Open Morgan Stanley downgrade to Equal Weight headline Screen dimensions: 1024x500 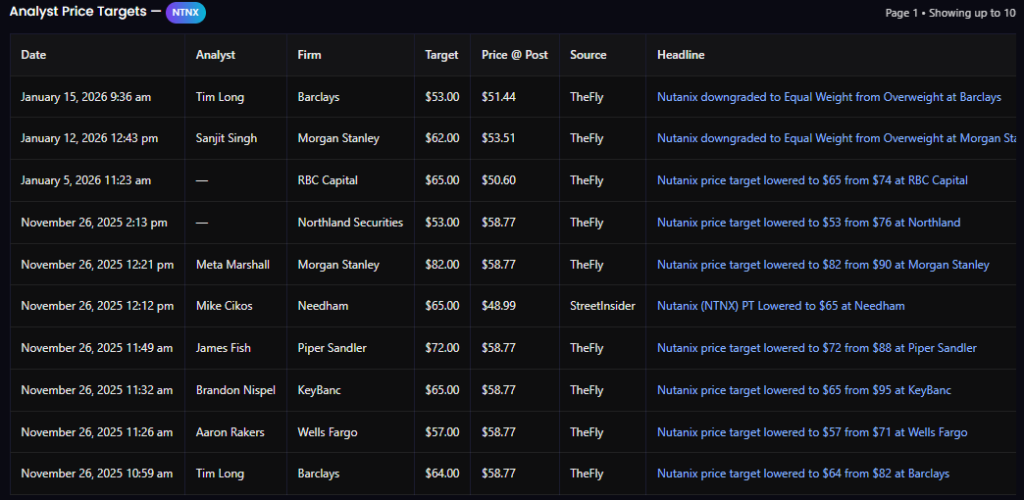pos(835,138)
